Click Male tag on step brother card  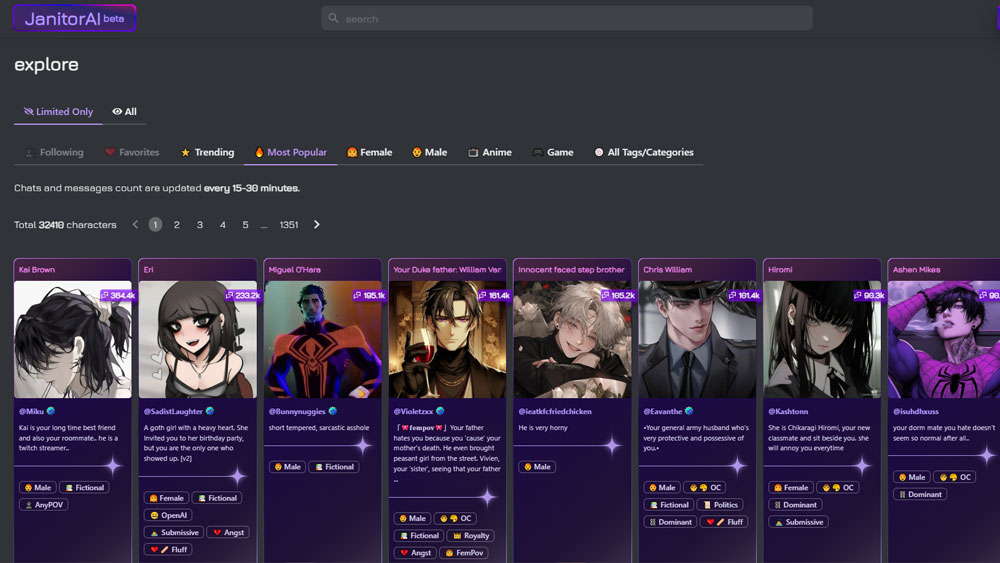pyautogui.click(x=537, y=467)
